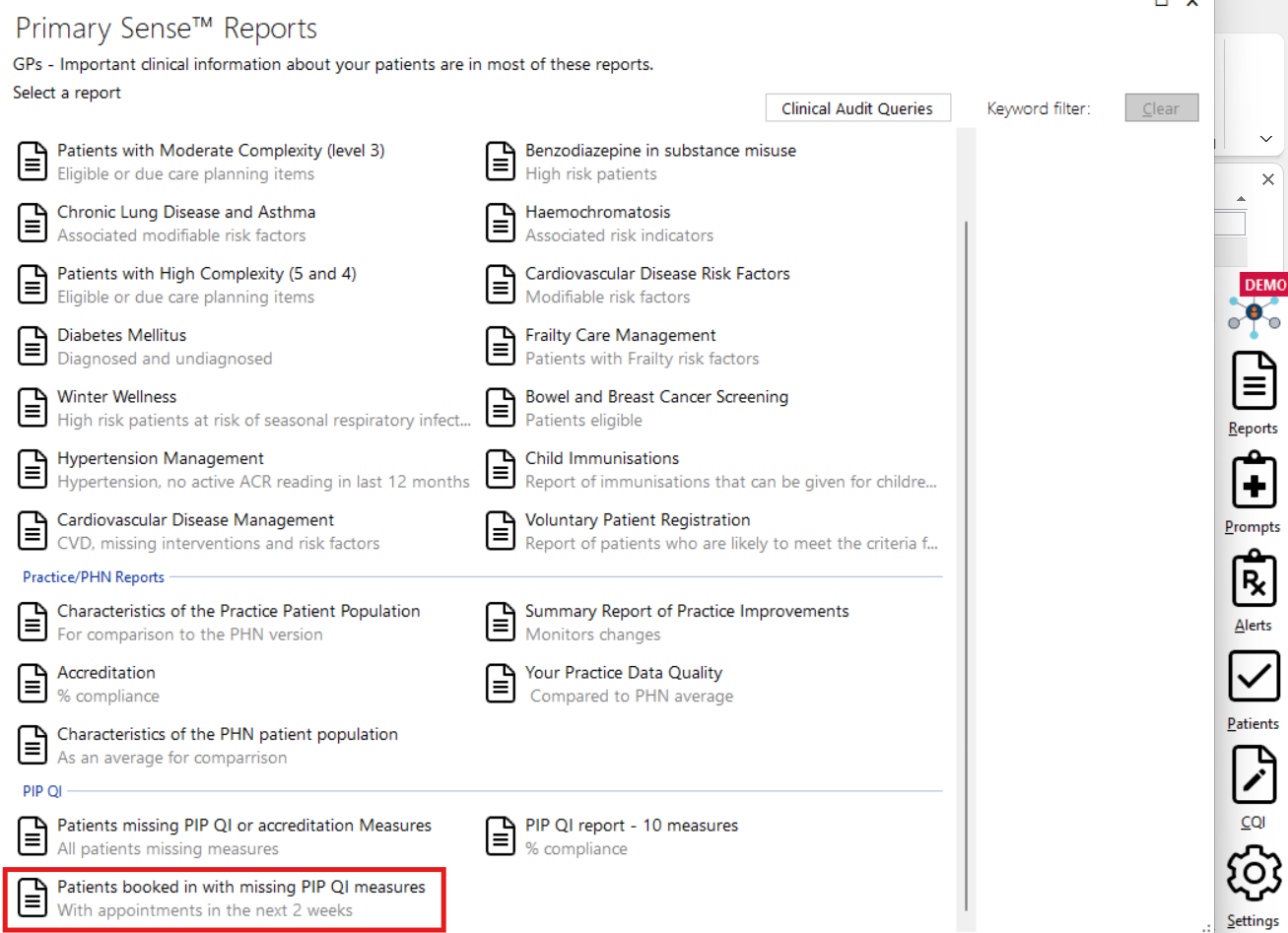Open Hypertension Management report title
Image resolution: width=1288 pixels, height=933 pixels.
[161, 458]
